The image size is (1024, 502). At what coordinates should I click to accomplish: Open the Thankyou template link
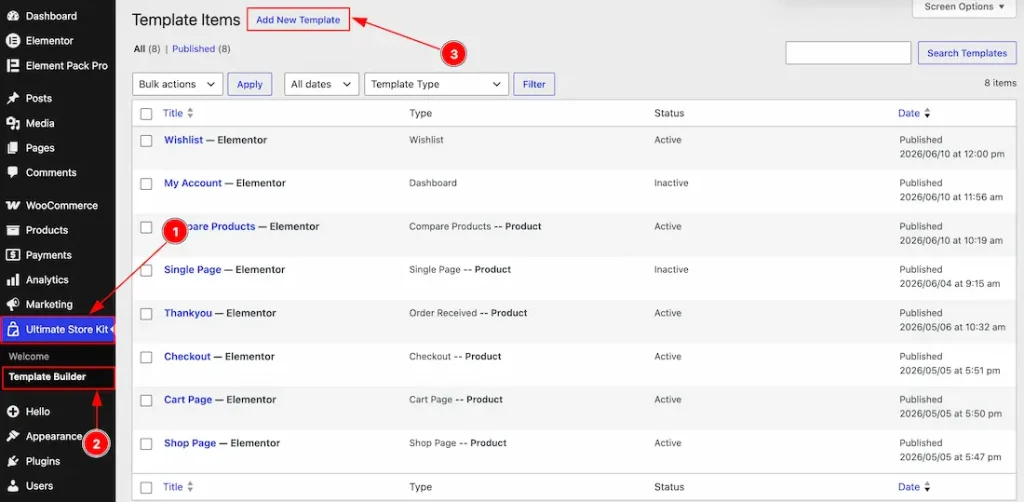[x=188, y=313]
